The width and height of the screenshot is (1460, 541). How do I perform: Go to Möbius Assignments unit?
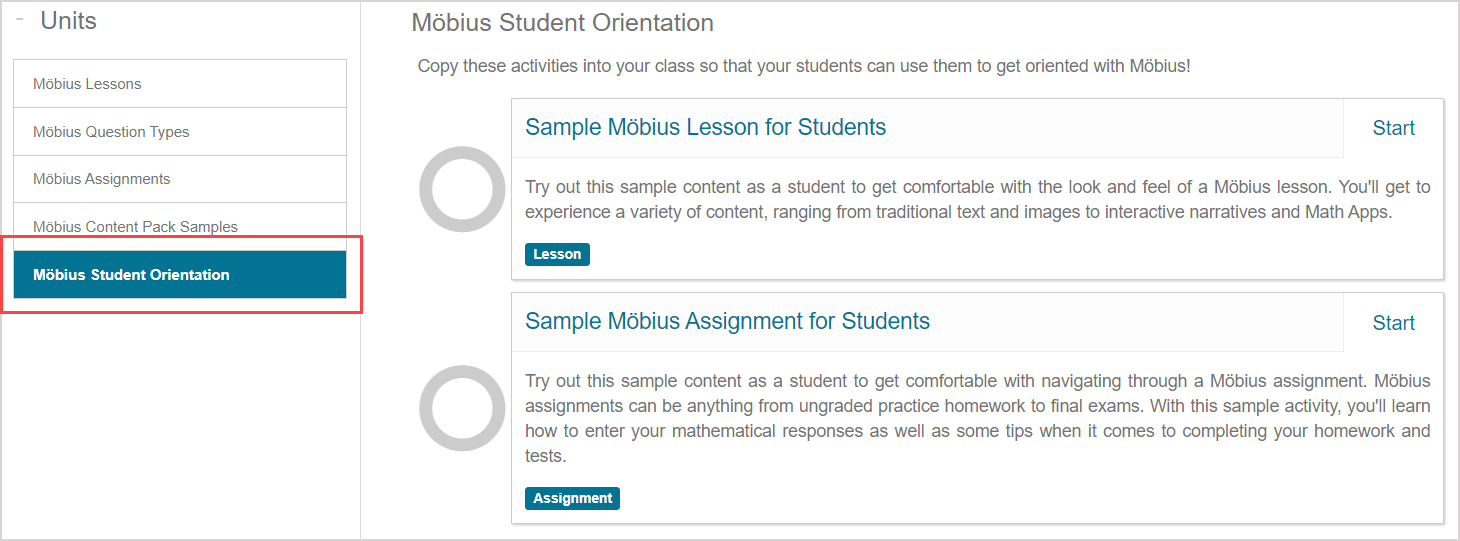(102, 179)
